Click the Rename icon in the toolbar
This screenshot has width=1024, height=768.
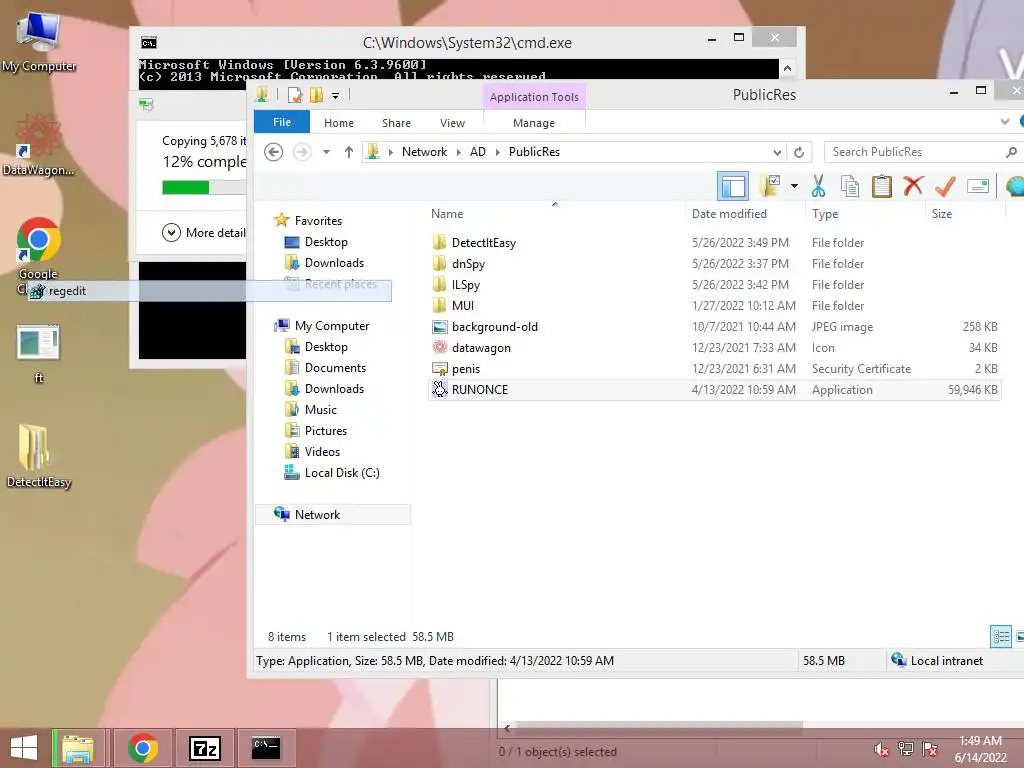978,186
